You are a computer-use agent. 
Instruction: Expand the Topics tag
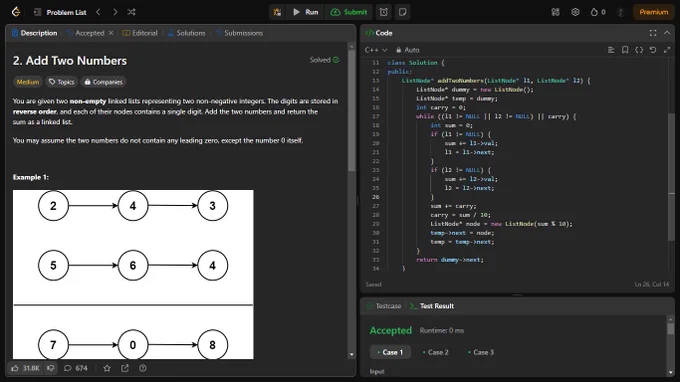(62, 82)
